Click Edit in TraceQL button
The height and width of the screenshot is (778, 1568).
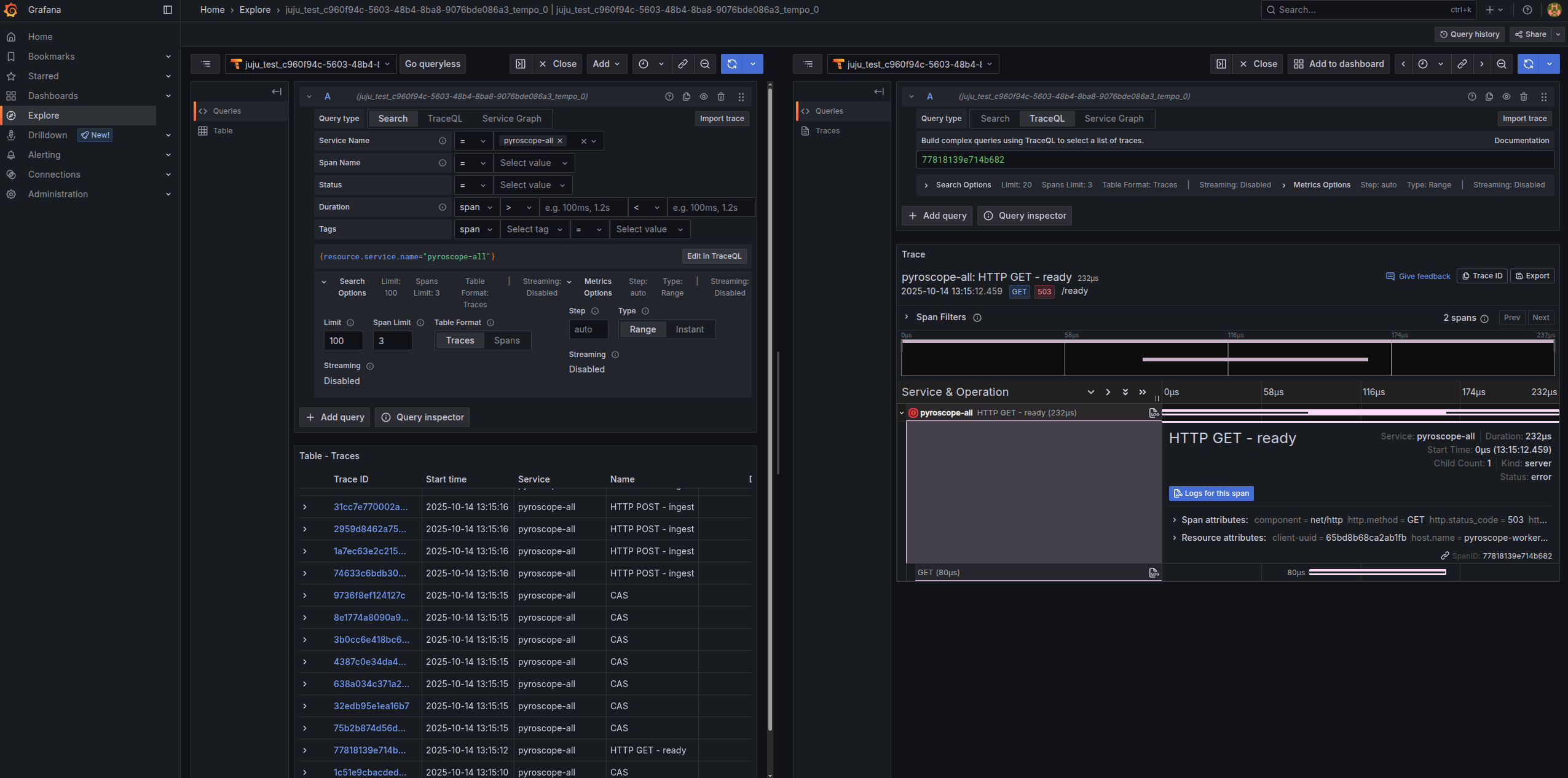(714, 256)
